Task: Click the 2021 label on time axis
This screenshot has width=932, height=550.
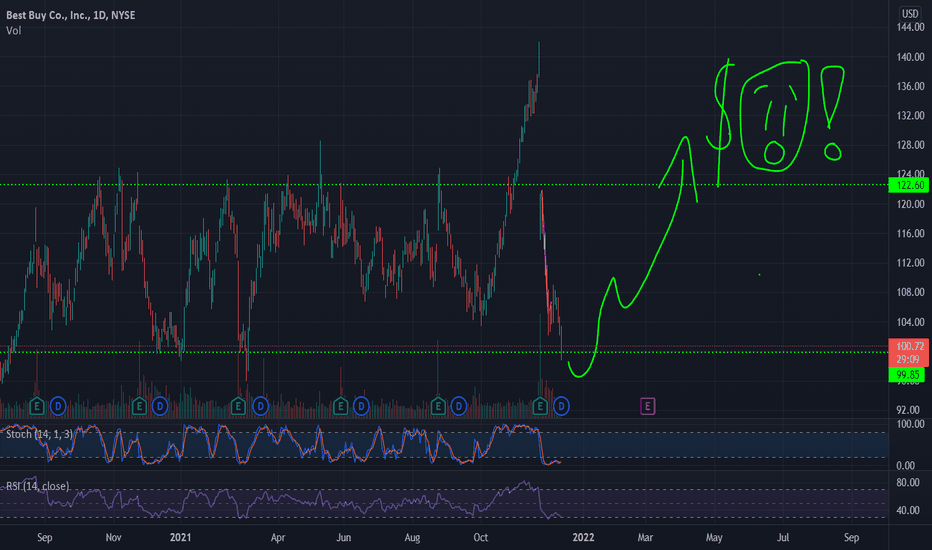Action: click(x=181, y=538)
